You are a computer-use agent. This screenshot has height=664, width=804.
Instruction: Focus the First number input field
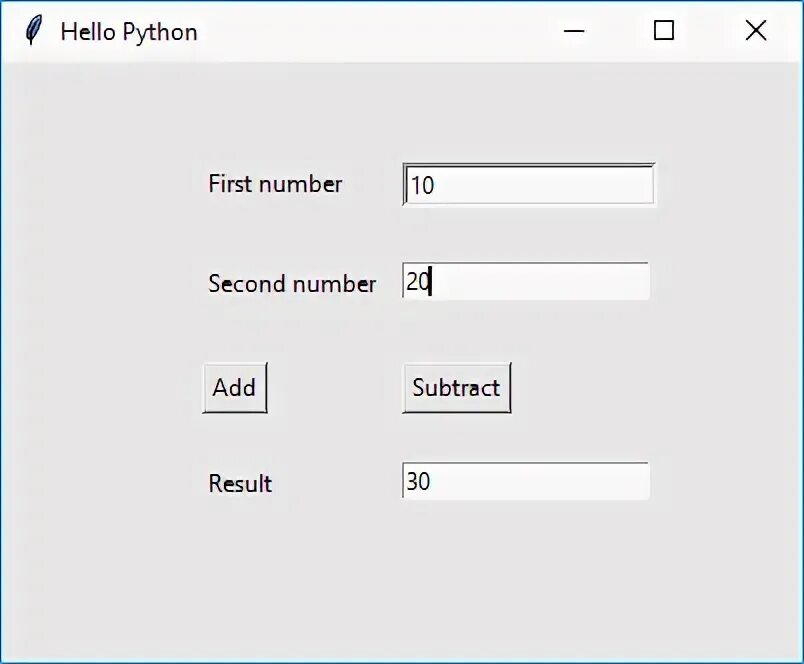(528, 185)
